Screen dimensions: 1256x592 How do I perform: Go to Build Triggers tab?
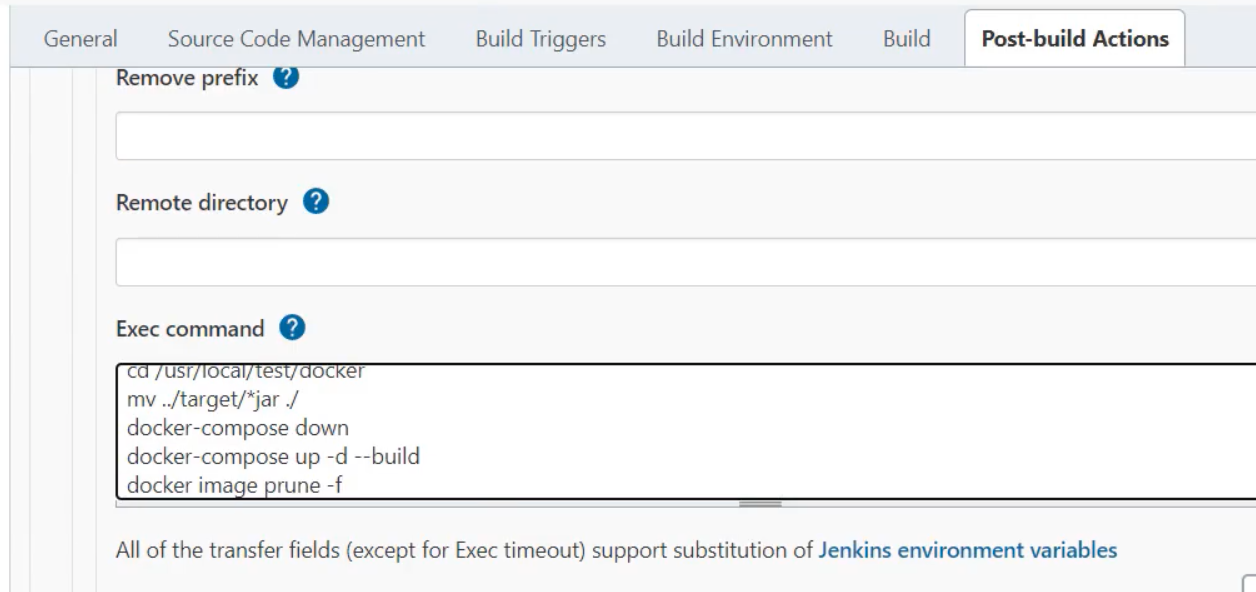click(x=540, y=39)
